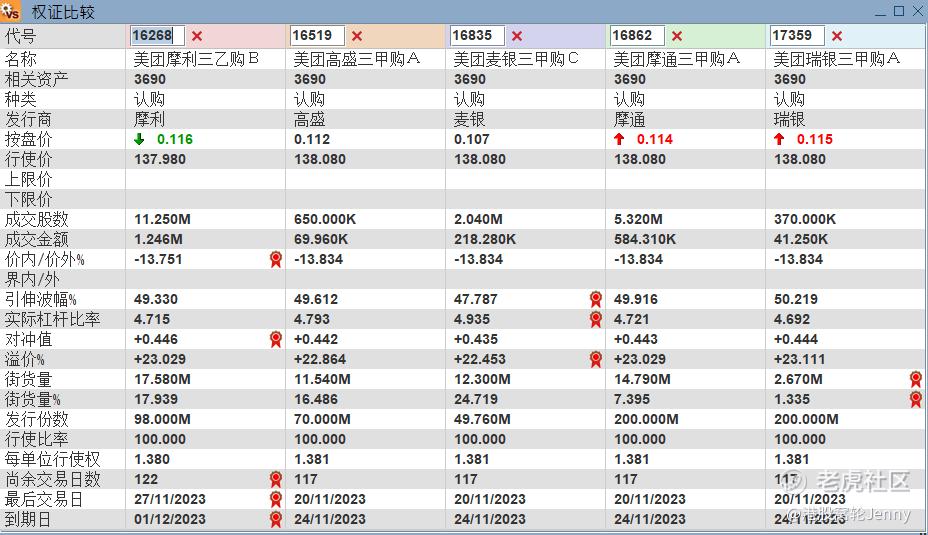Click the ribbon badge next to 4.935
Image resolution: width=928 pixels, height=535 pixels.
(x=596, y=319)
